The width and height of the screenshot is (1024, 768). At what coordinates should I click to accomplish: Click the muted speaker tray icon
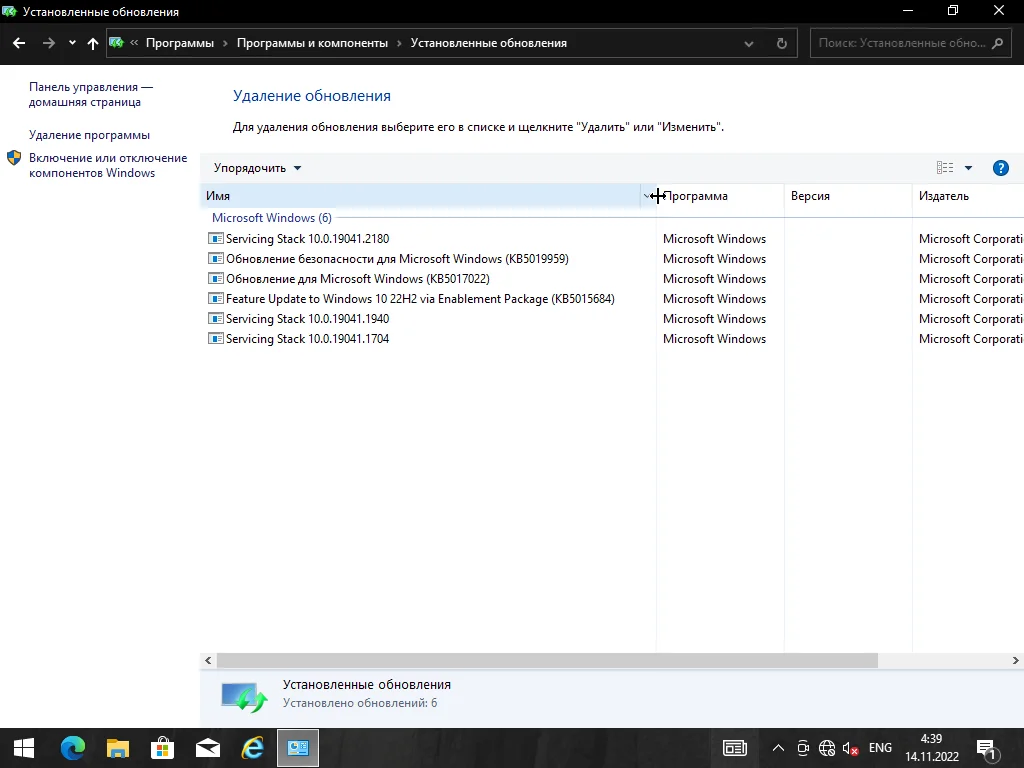coord(850,748)
